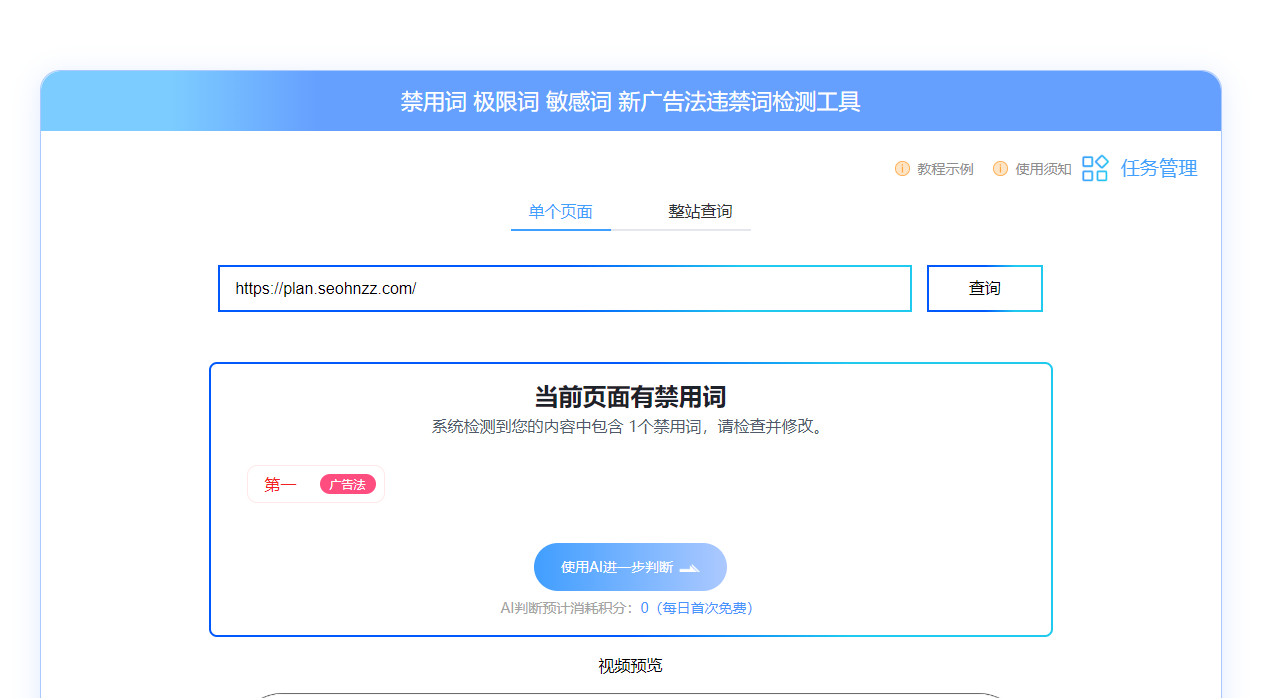This screenshot has height=698, width=1273.
Task: Open the 使用须知 usage notice link
Action: (x=1043, y=168)
